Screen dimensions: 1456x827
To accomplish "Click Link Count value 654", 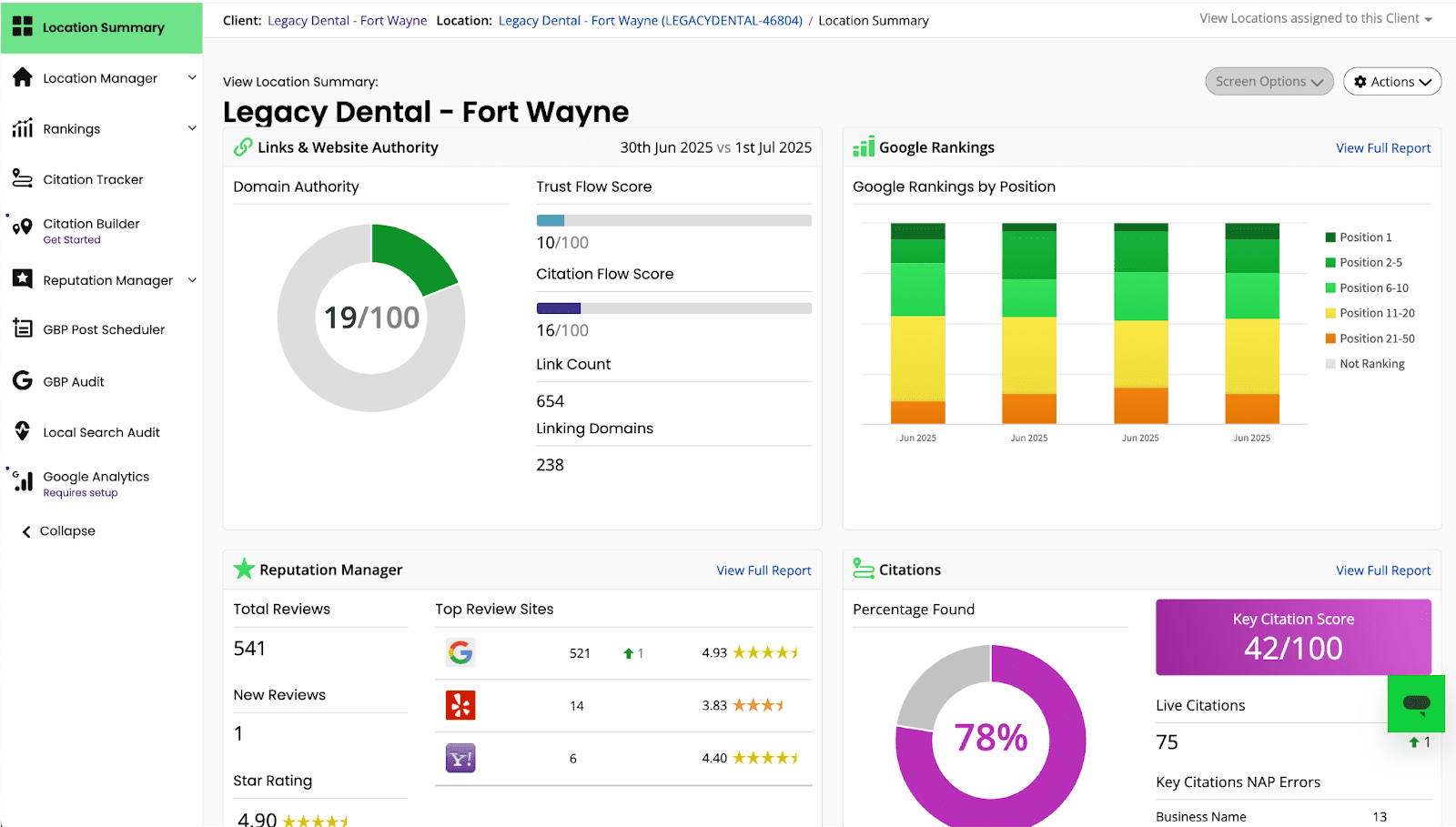I will 550,401.
